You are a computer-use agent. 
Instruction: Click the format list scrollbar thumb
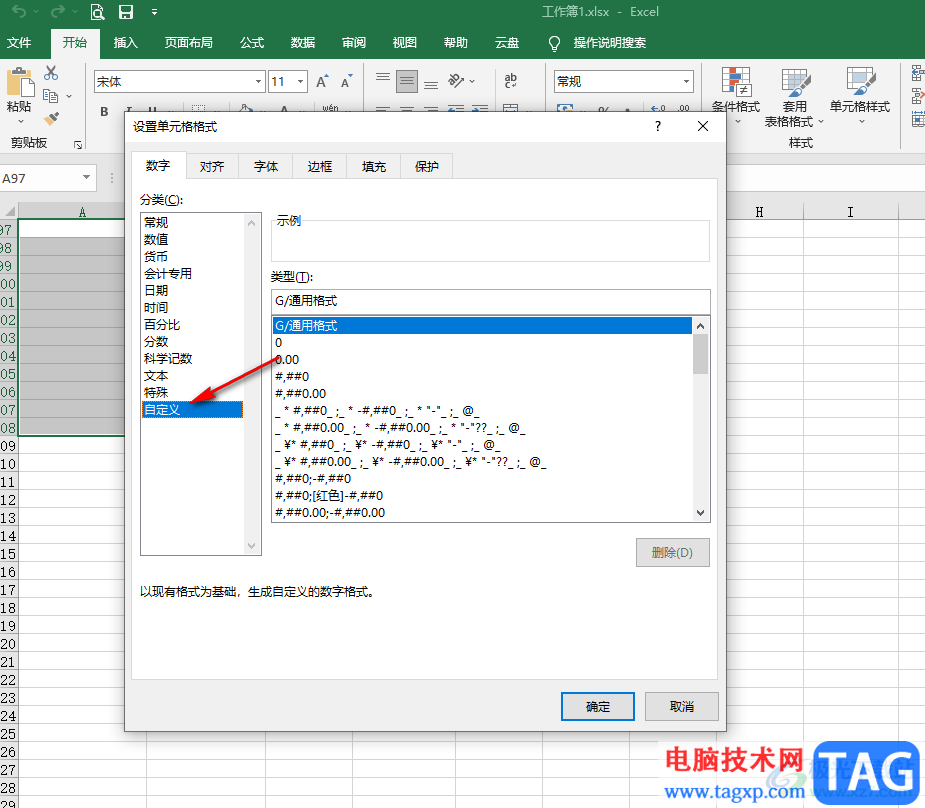pos(700,354)
